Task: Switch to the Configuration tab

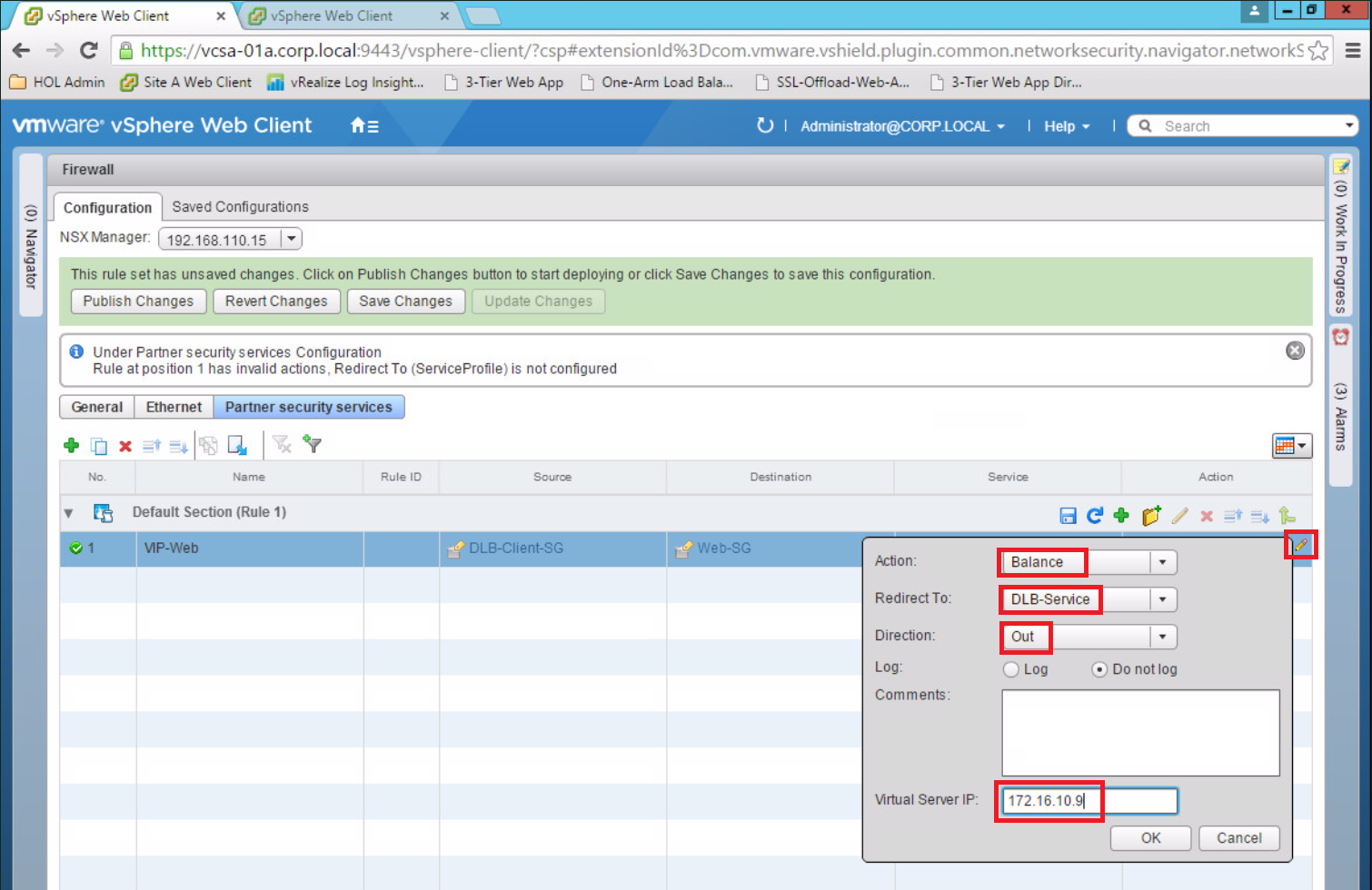Action: [107, 207]
